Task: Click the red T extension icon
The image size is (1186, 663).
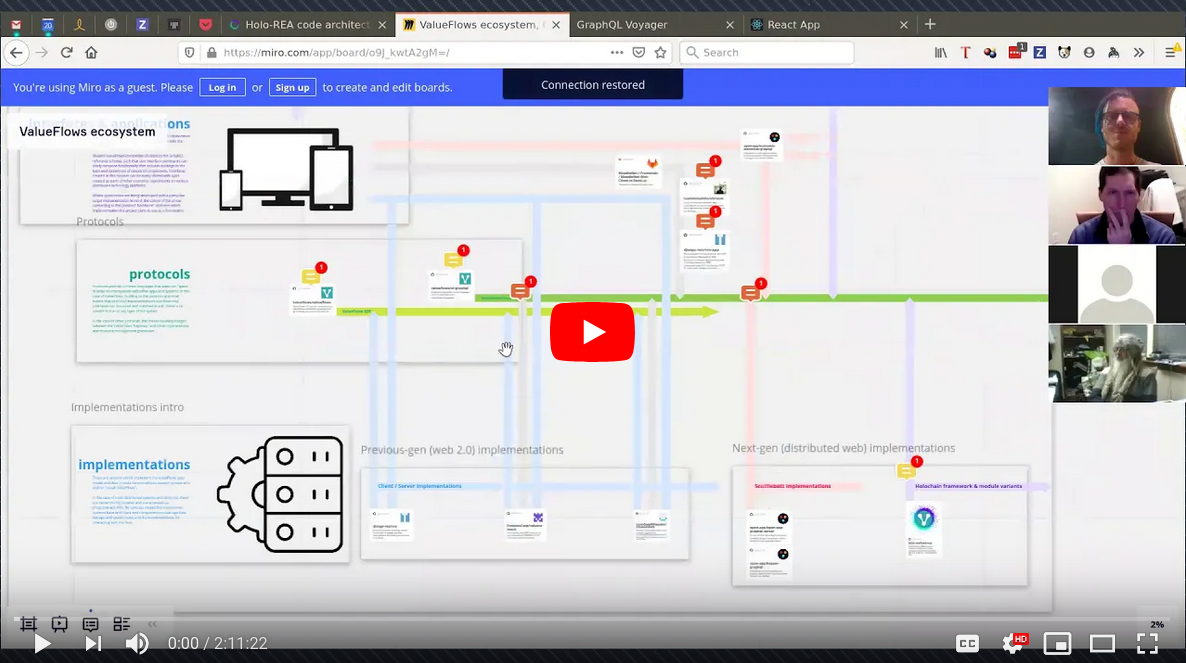Action: [965, 52]
